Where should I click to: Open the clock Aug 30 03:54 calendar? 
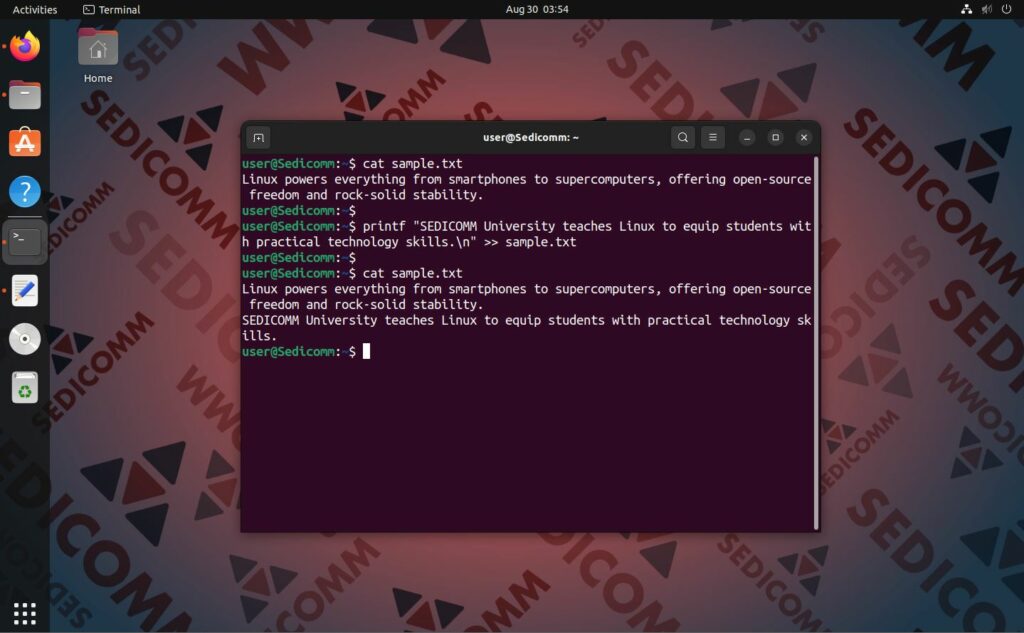(537, 10)
